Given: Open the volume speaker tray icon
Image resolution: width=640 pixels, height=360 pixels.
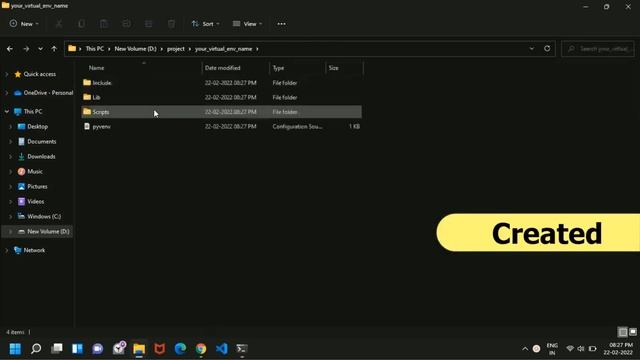Looking at the screenshot, I should coord(581,349).
